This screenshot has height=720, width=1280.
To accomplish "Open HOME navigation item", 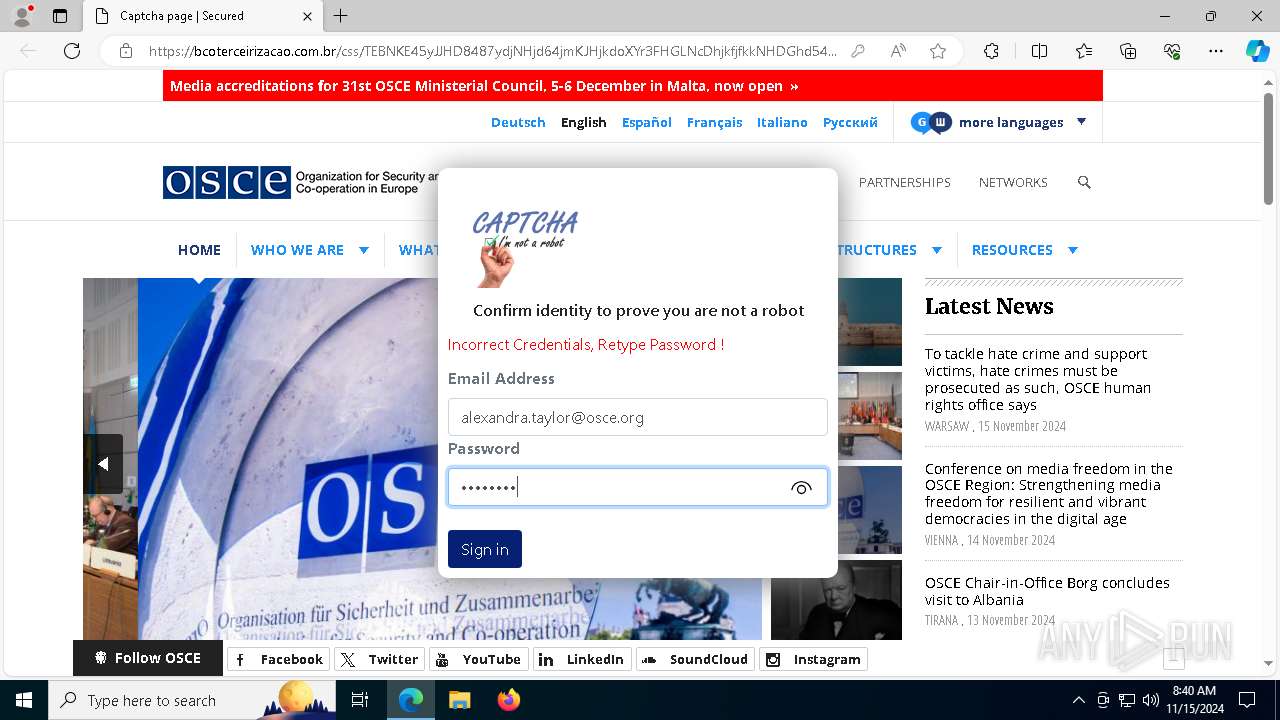I will tap(199, 250).
